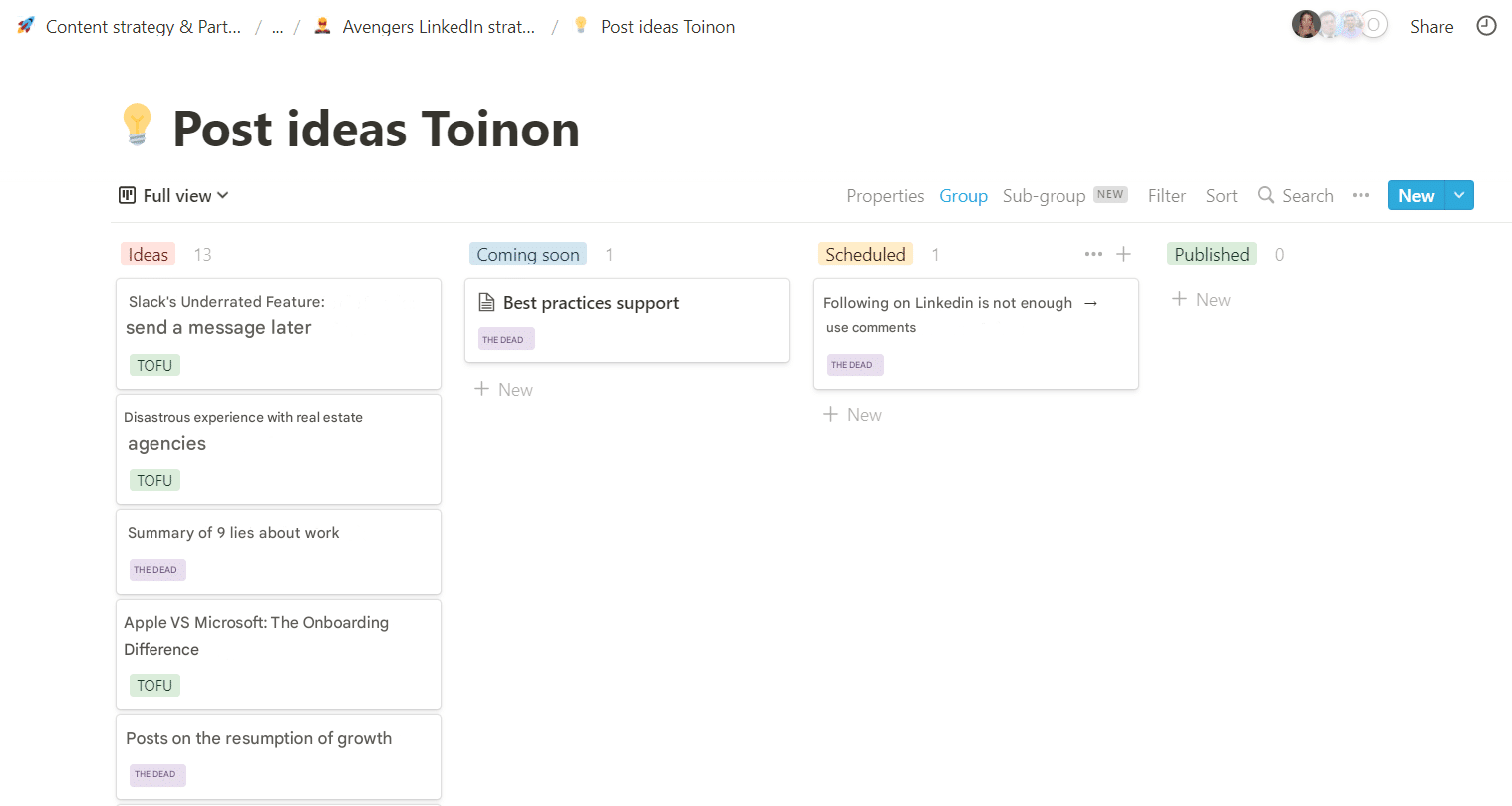
Task: Click the plus icon on the Scheduled column
Action: click(1123, 254)
